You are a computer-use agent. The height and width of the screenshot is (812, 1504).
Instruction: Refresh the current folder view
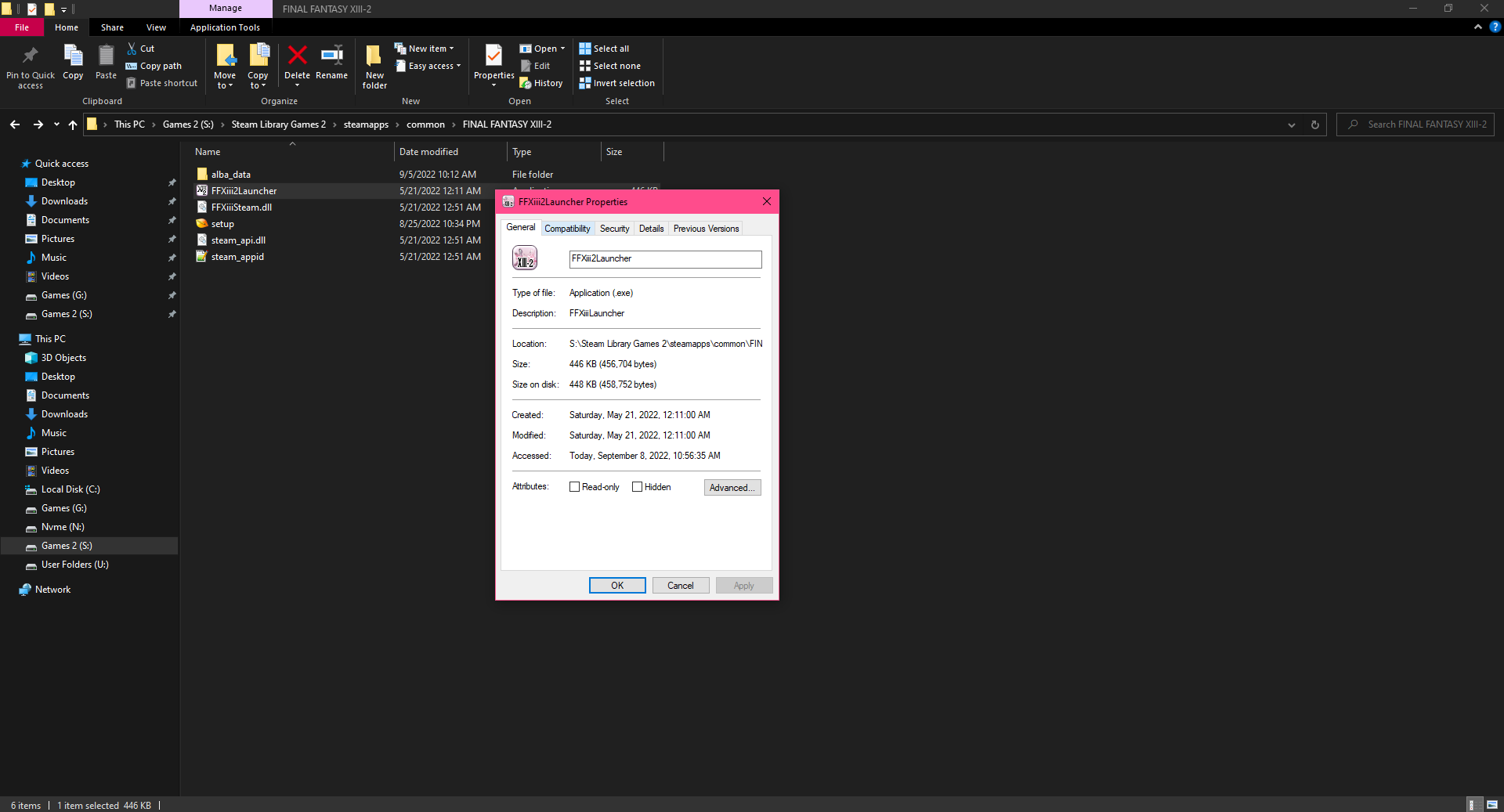tap(1315, 125)
